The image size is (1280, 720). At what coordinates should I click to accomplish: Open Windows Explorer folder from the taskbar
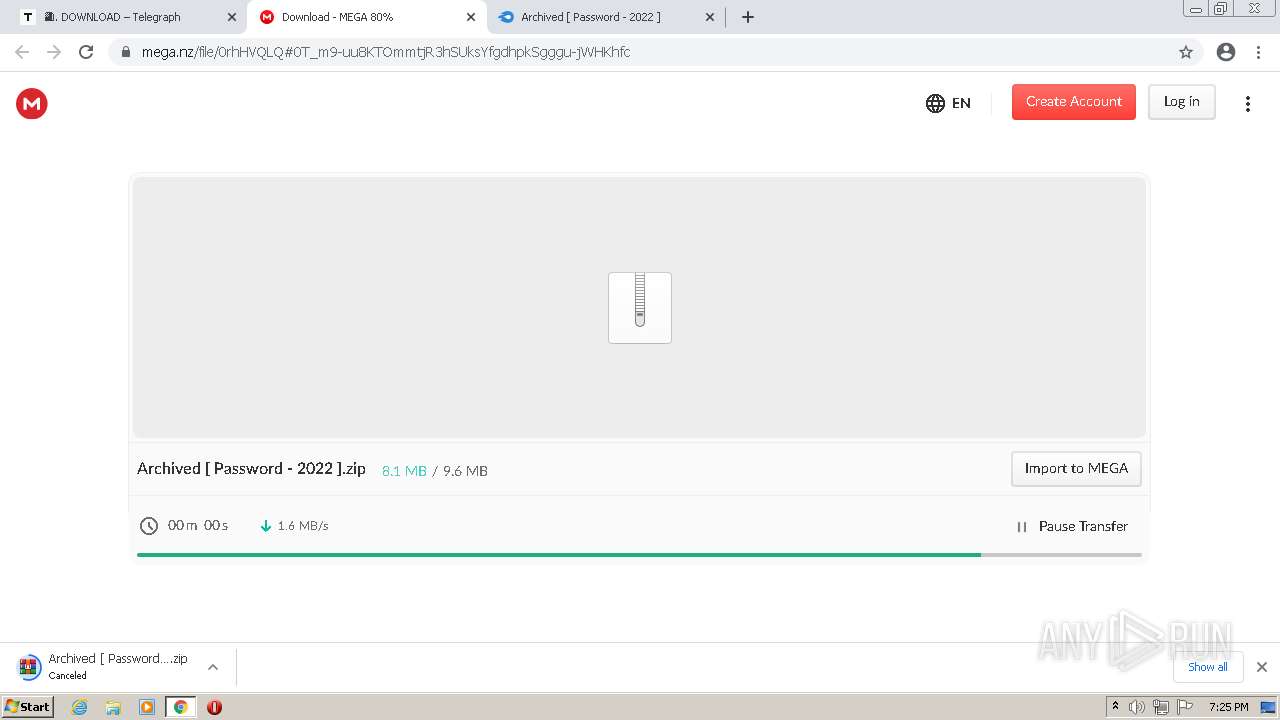[113, 707]
